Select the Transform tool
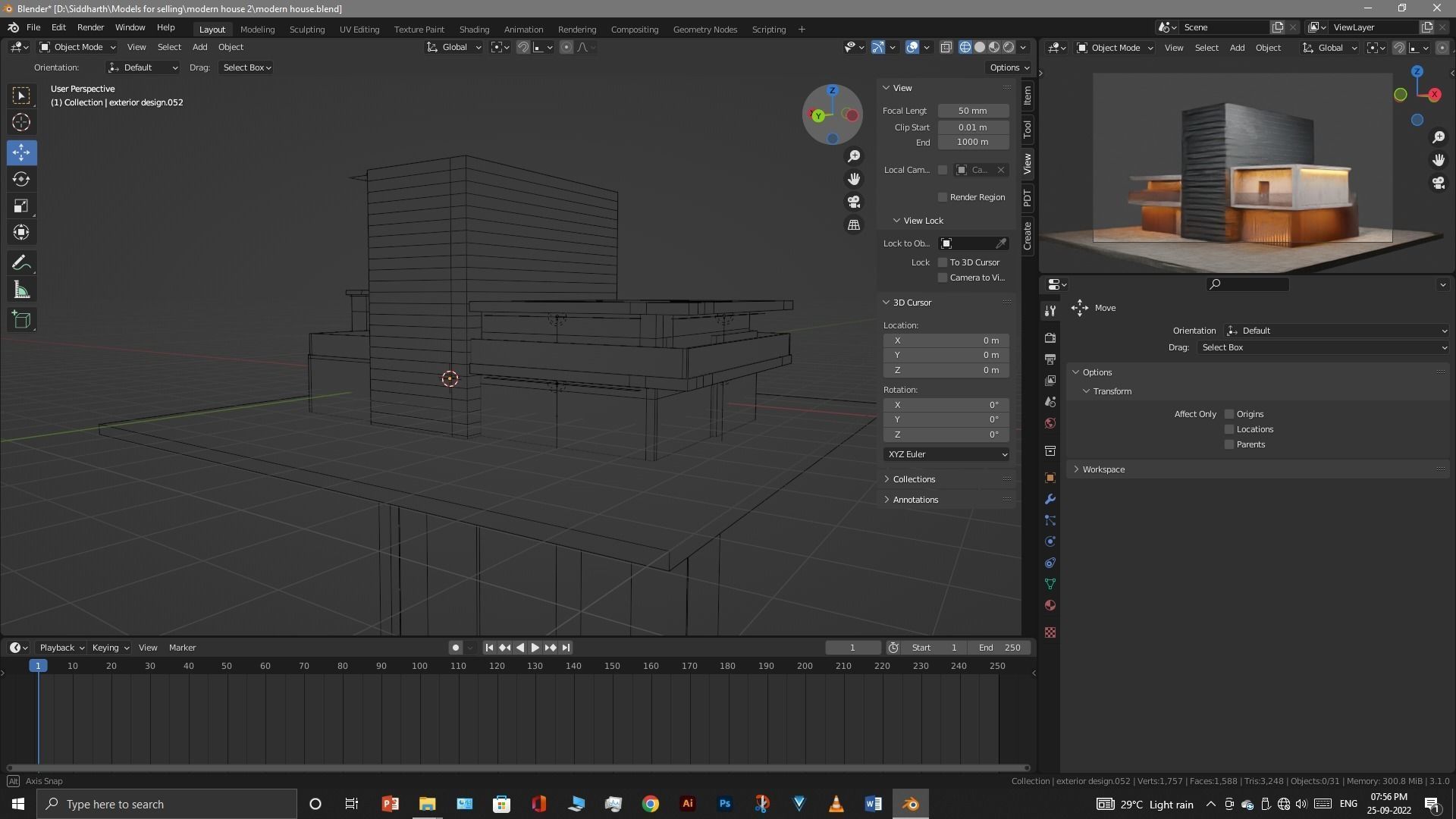 coord(21,232)
